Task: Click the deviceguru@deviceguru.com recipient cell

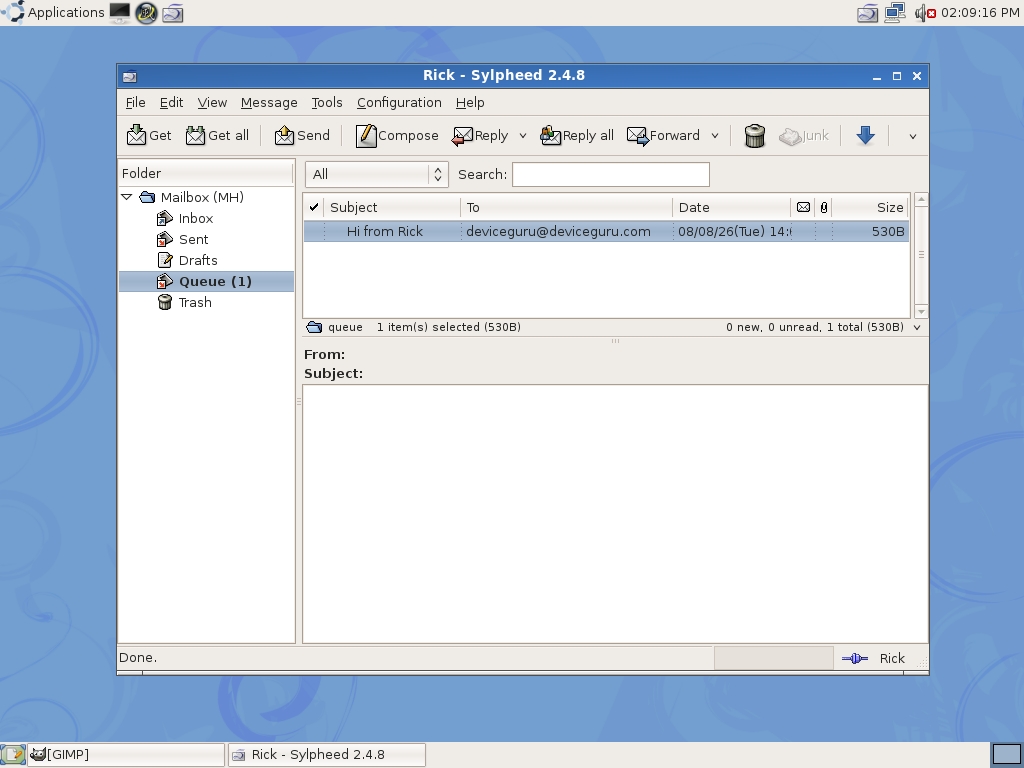Action: click(558, 231)
